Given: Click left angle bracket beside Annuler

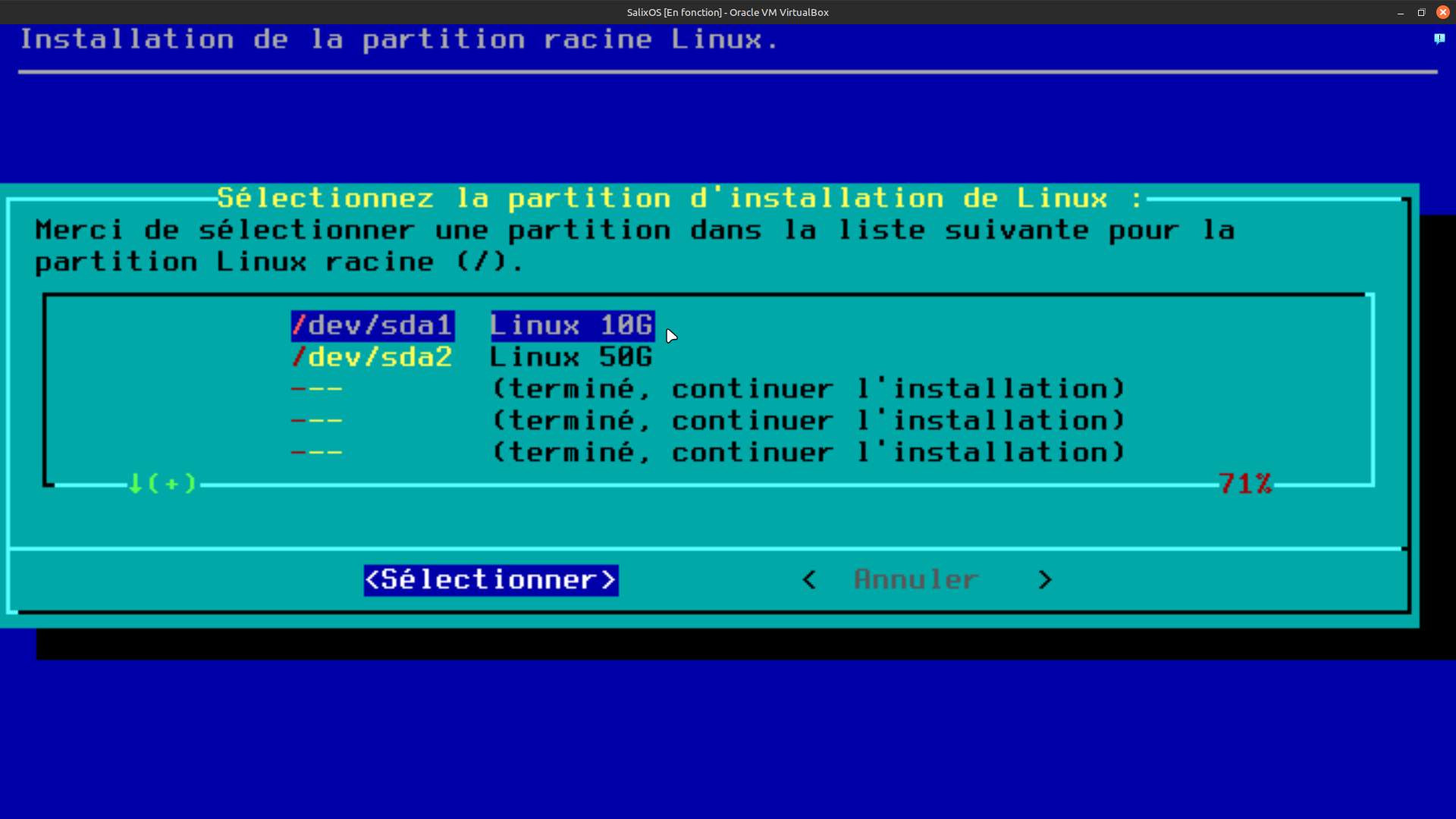Looking at the screenshot, I should click(x=809, y=580).
